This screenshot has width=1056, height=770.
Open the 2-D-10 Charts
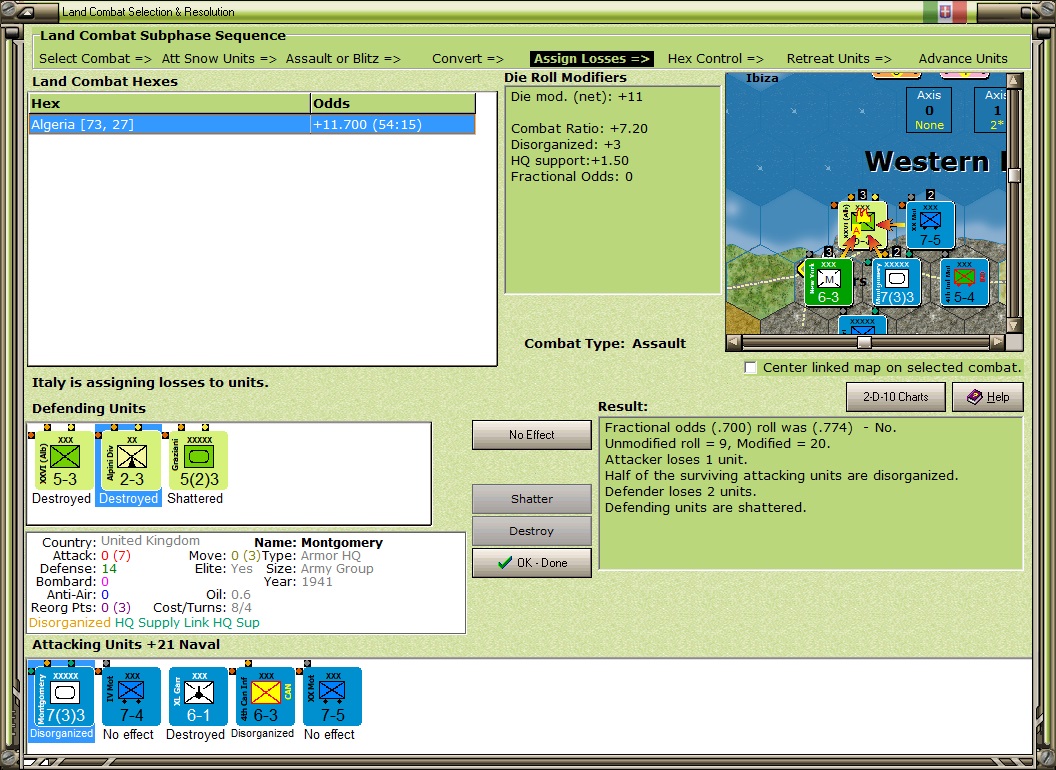896,397
